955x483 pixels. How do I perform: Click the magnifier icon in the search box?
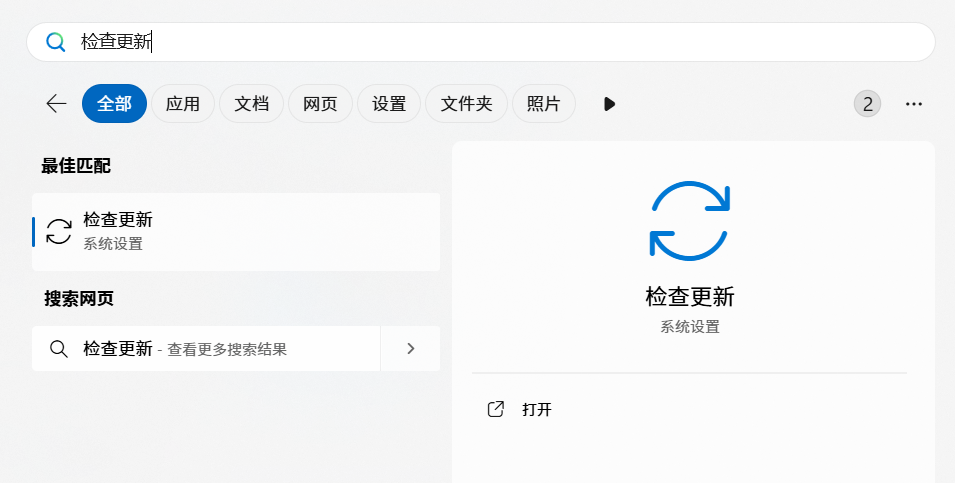pos(56,42)
